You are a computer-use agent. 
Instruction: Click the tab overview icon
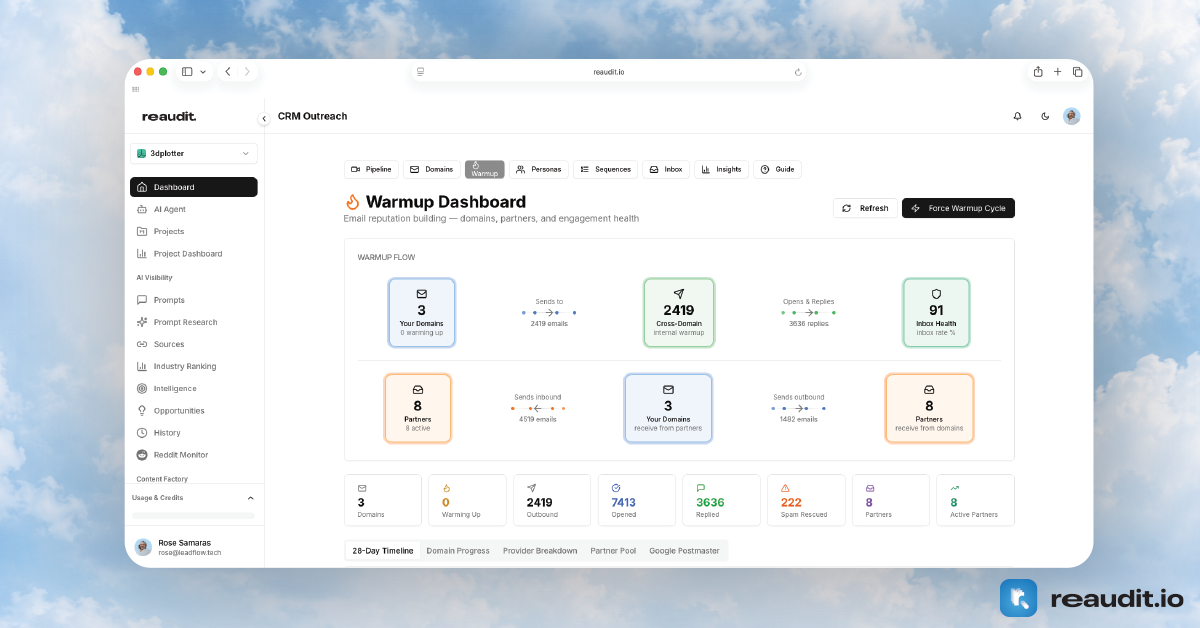1078,72
